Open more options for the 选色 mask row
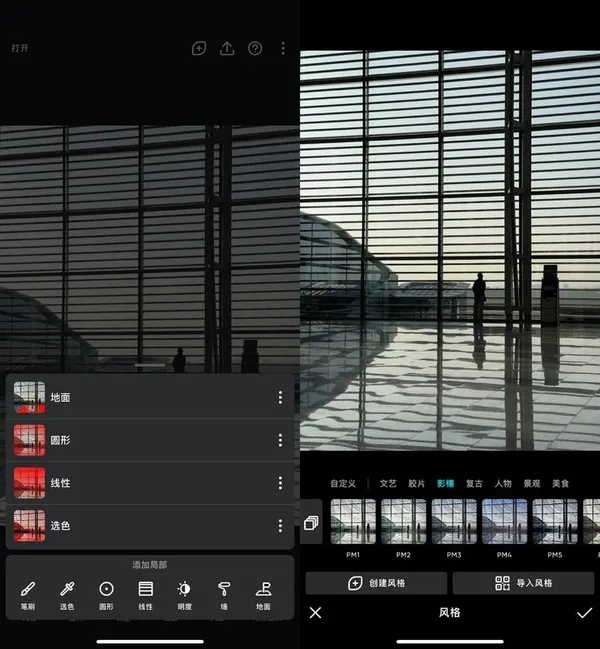Image resolution: width=600 pixels, height=649 pixels. 280,526
